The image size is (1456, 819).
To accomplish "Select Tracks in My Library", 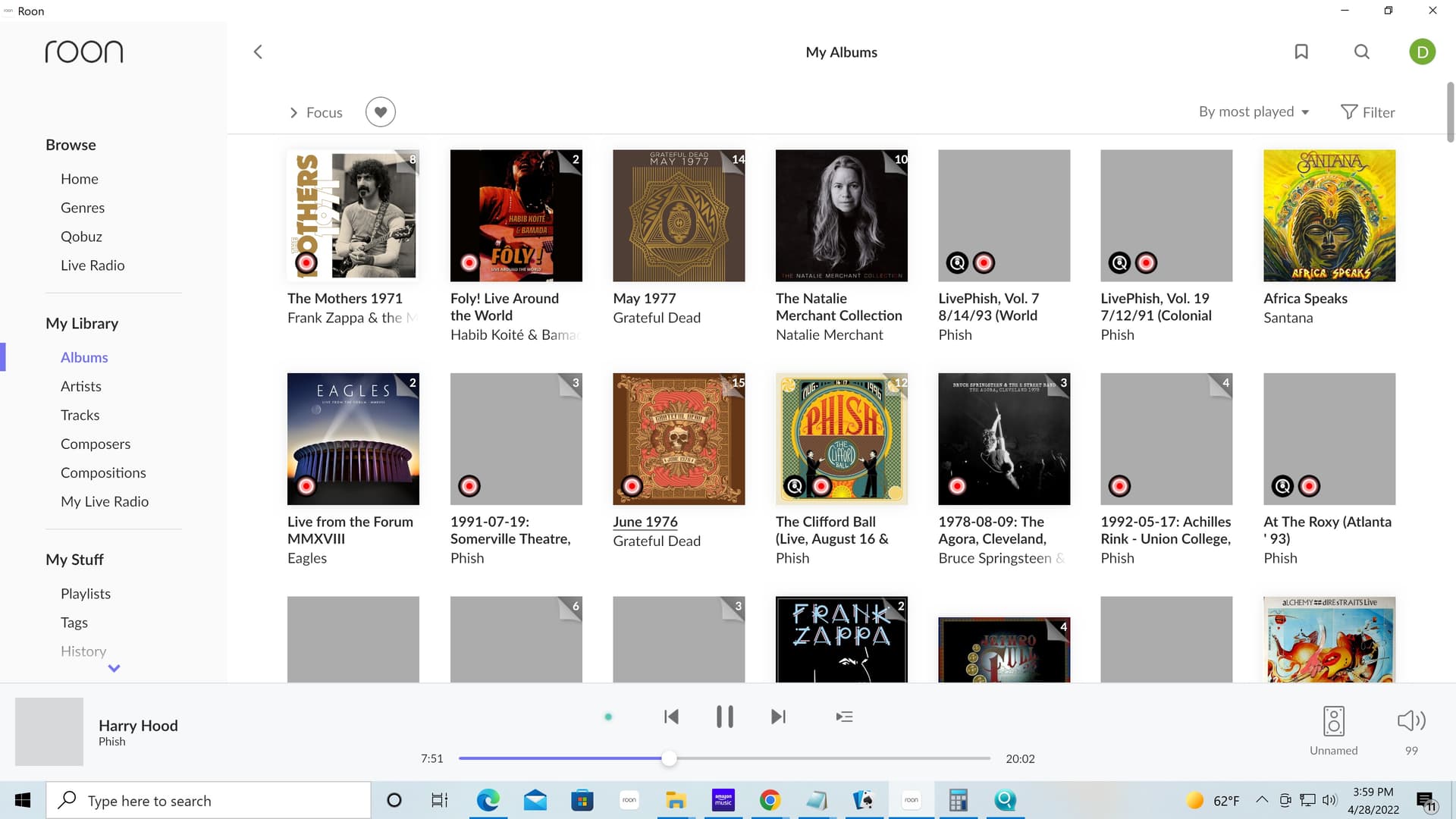I will point(80,415).
